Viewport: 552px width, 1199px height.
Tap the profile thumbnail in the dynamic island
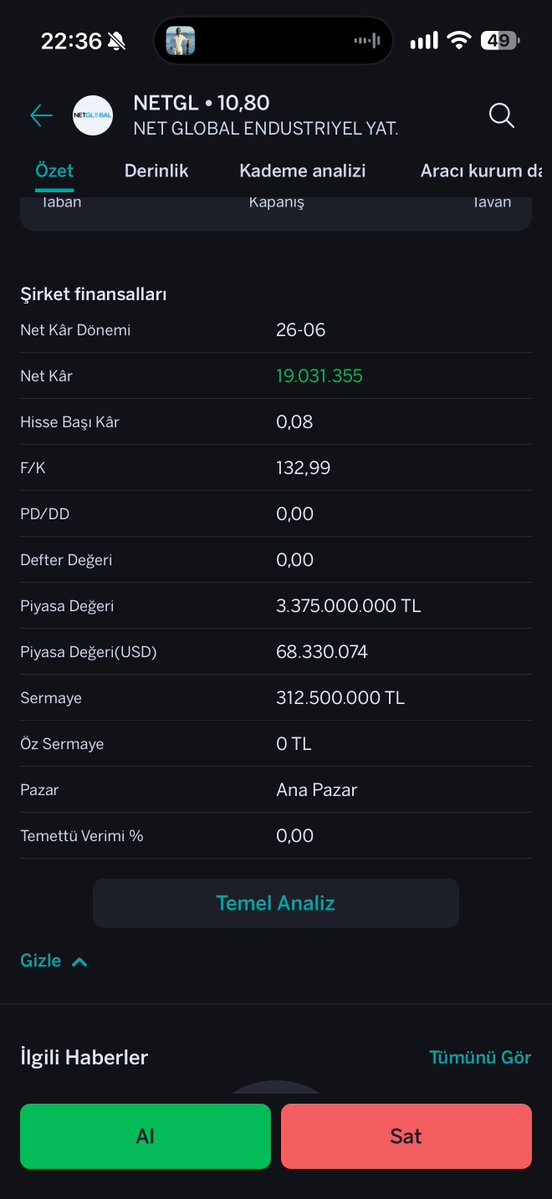[x=180, y=41]
